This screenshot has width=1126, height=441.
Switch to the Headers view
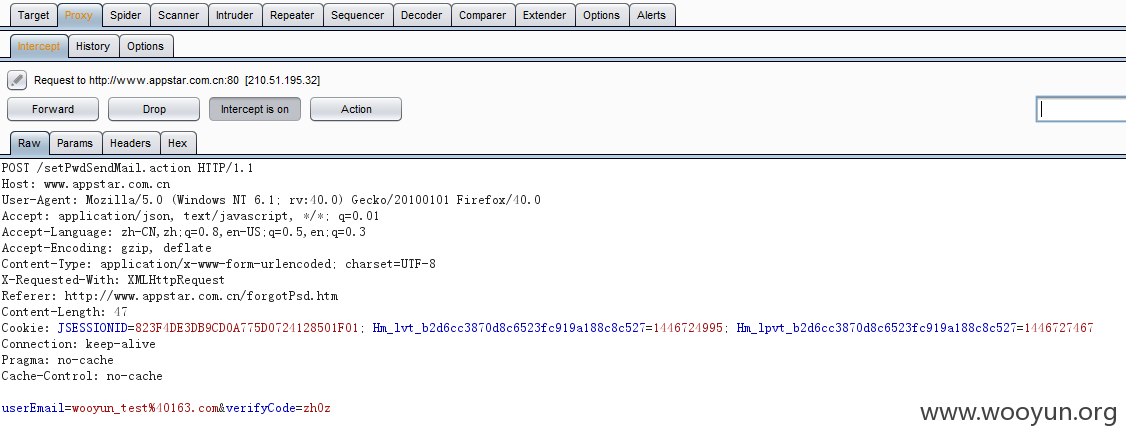coord(130,143)
